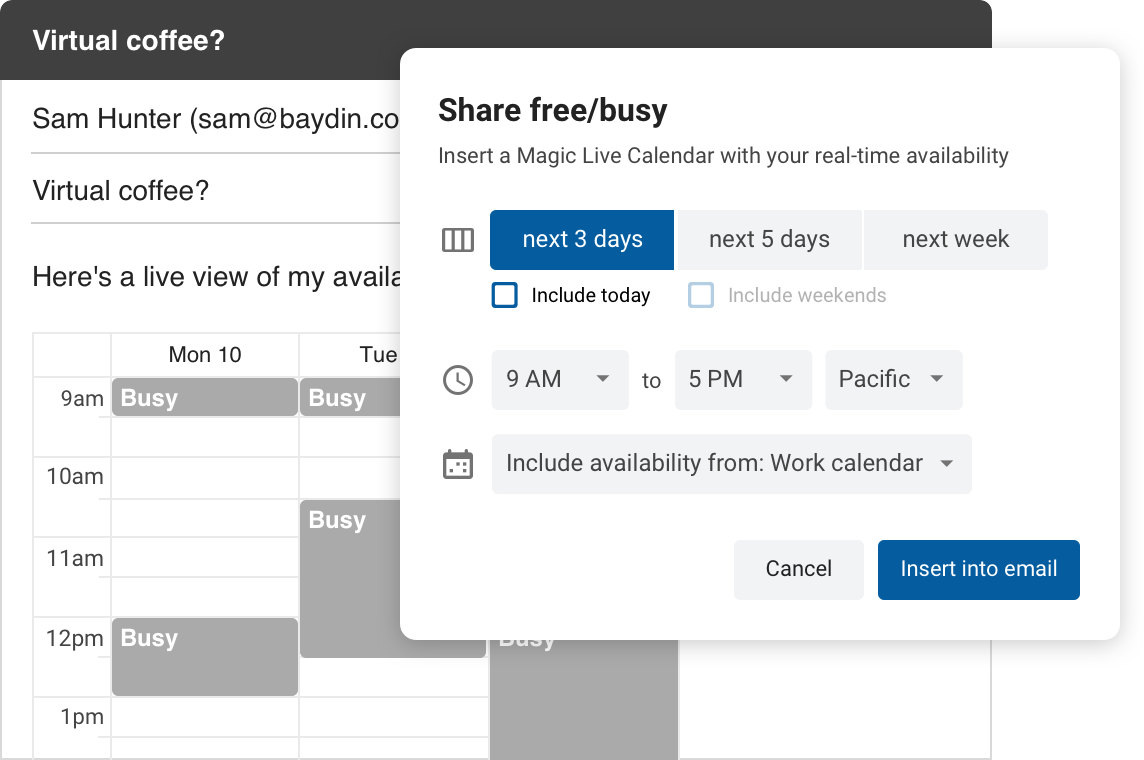This screenshot has height=760, width=1144.
Task: Expand the Include availability from Work calendar selector
Action: click(x=731, y=463)
